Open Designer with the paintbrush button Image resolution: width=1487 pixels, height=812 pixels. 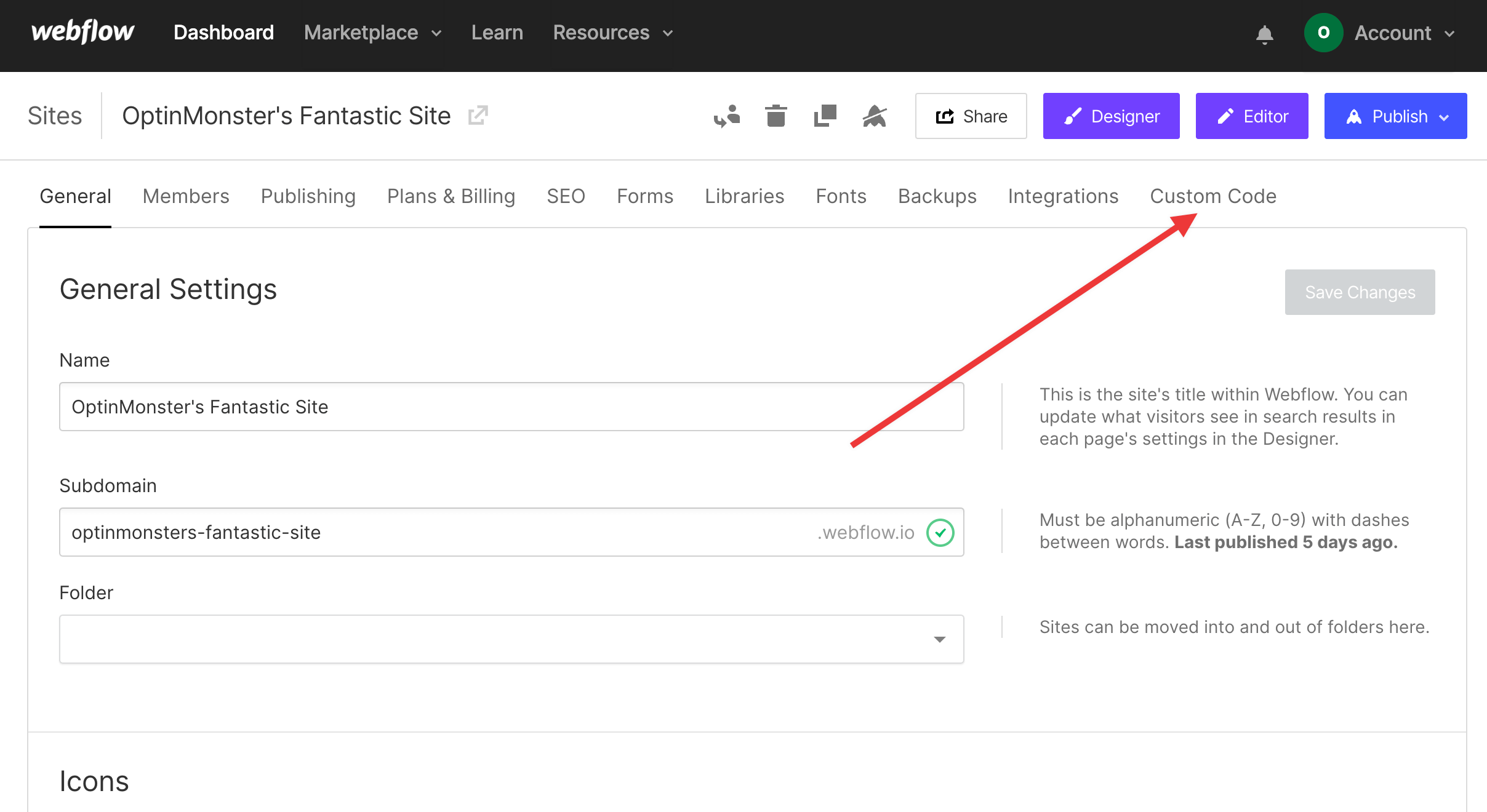(1112, 116)
